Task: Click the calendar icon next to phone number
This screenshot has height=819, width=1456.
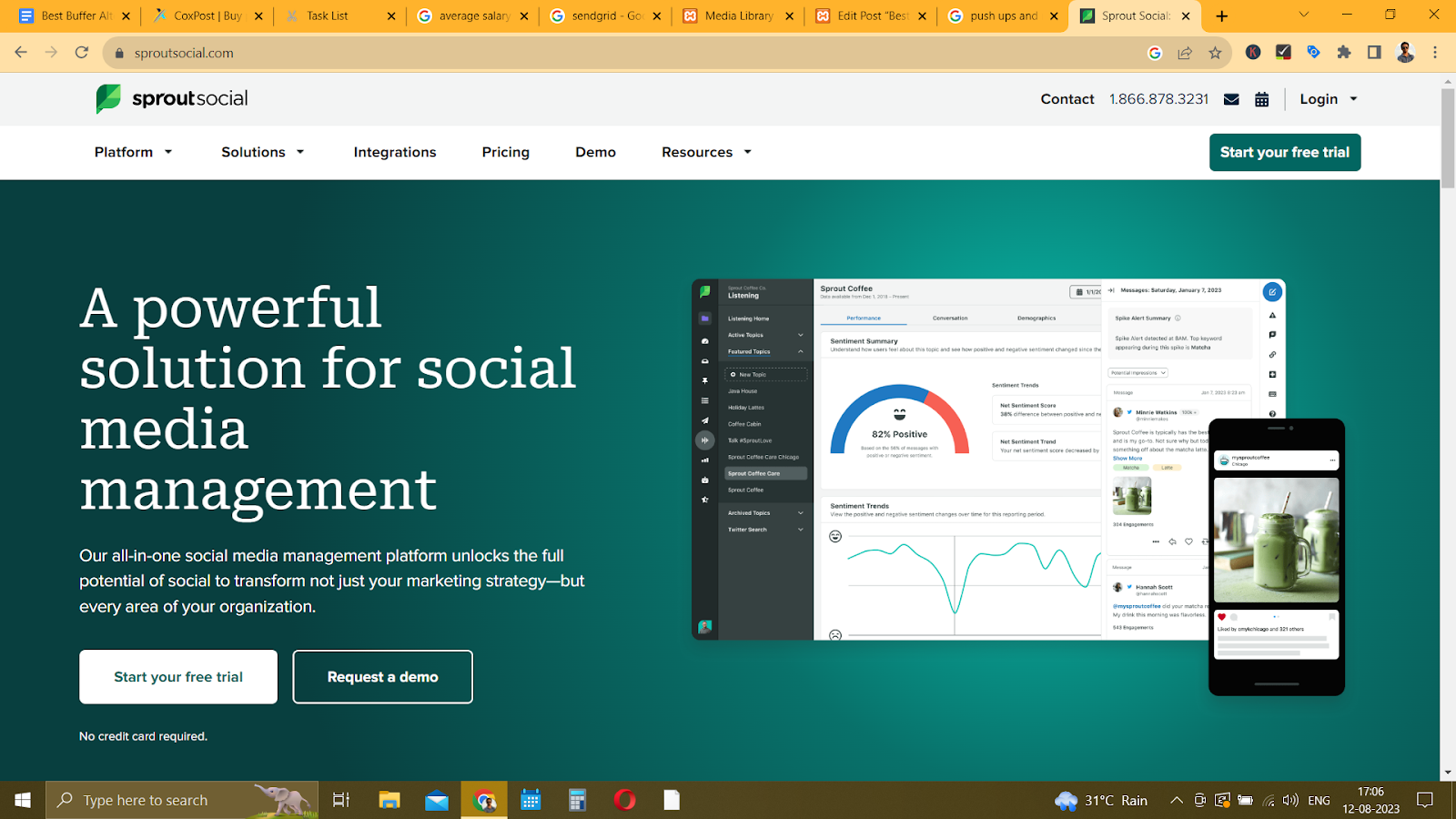Action: point(1261,99)
